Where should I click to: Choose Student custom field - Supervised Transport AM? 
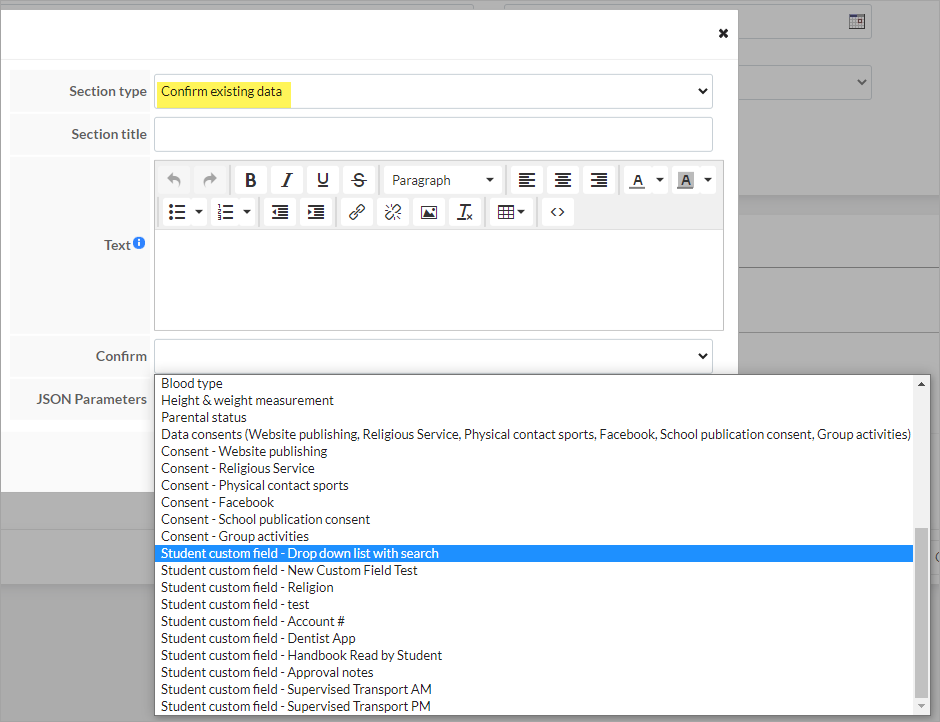point(534,689)
